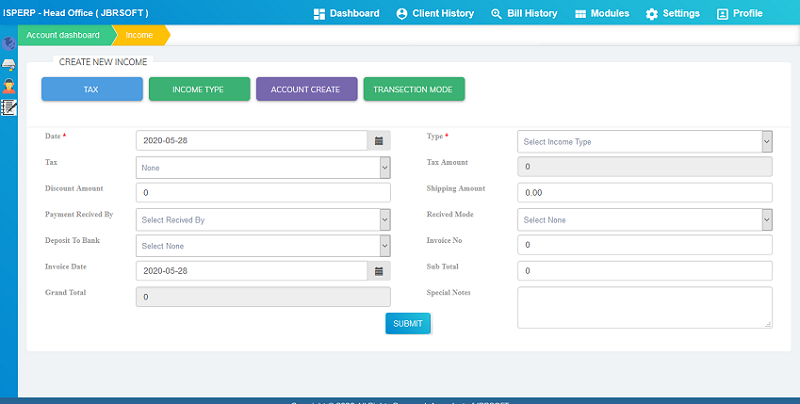Expand the Tax dropdown showing None
The width and height of the screenshot is (800, 404).
(262, 168)
